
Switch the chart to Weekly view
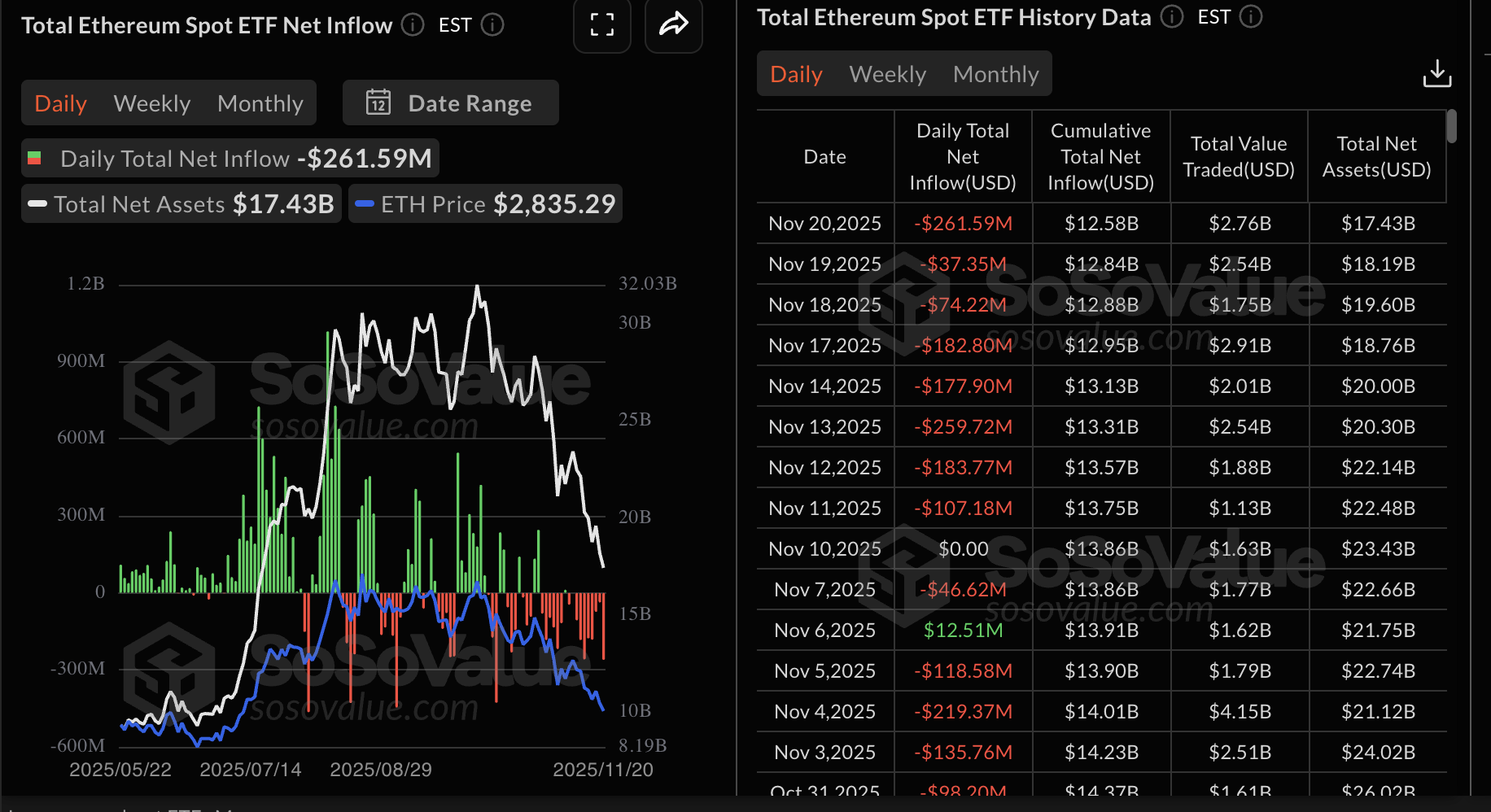(x=152, y=103)
